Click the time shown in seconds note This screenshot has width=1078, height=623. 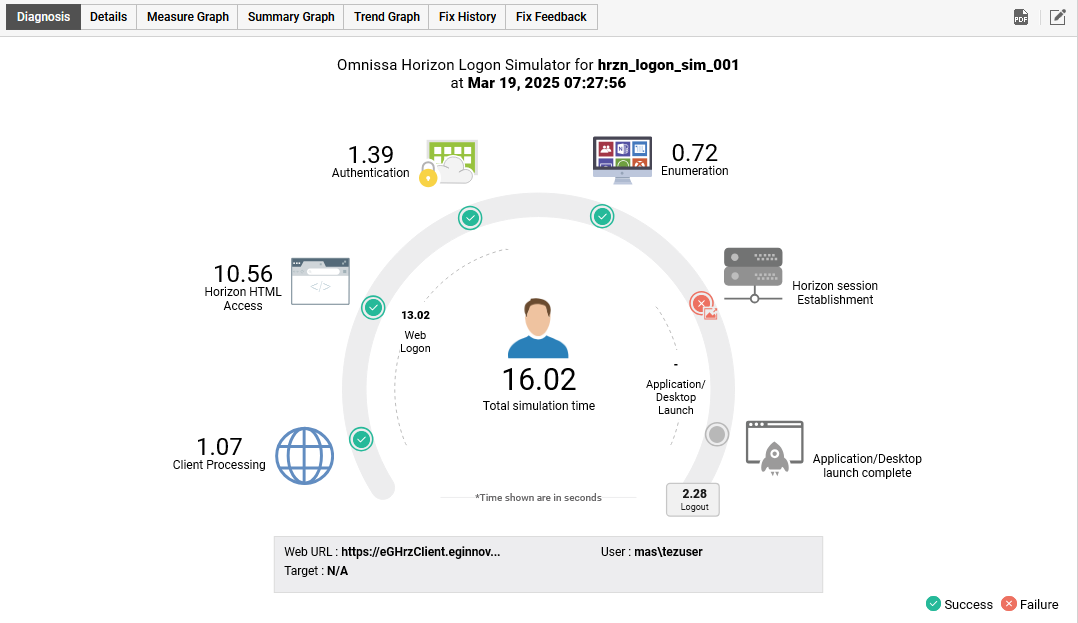pyautogui.click(x=538, y=498)
